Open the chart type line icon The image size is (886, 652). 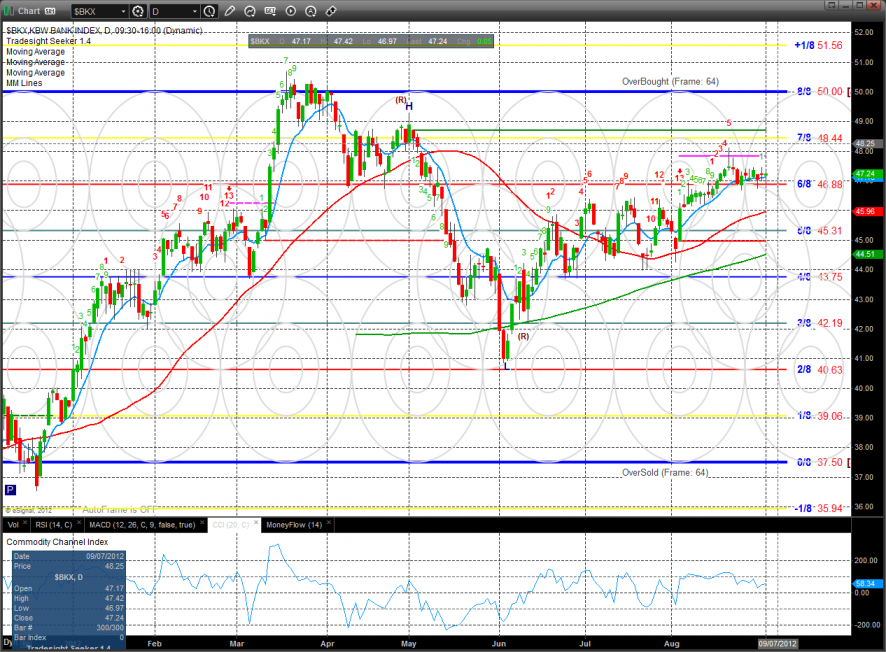click(250, 11)
